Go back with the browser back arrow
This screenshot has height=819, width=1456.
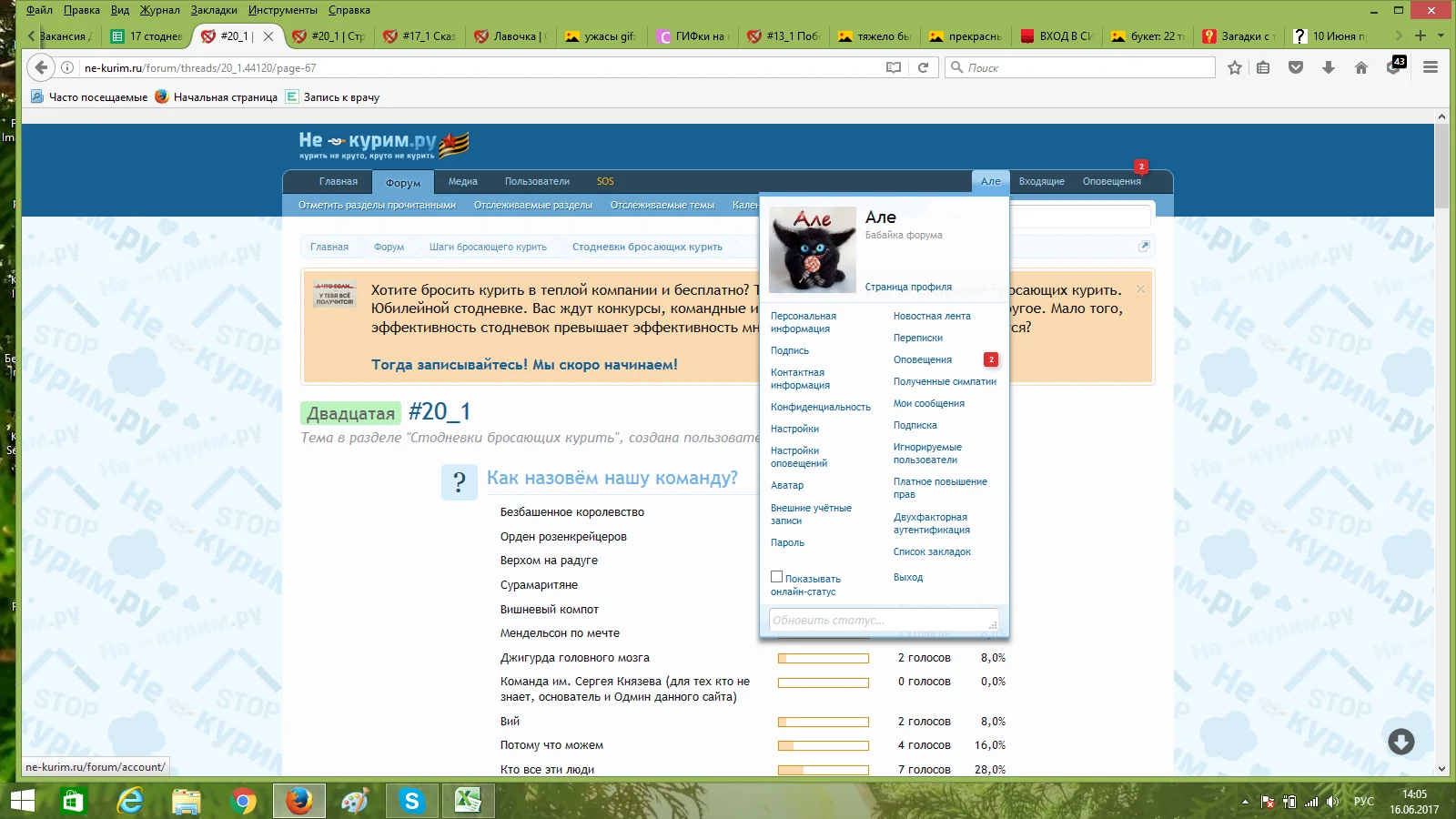coord(41,67)
